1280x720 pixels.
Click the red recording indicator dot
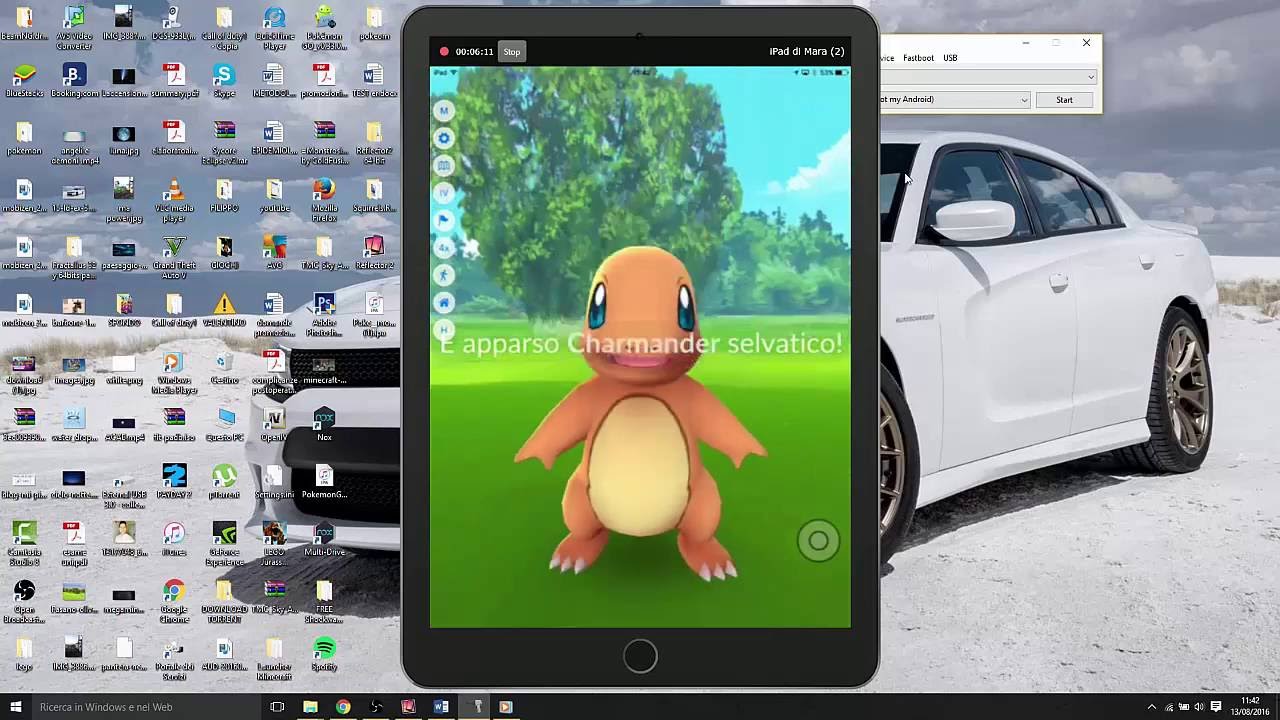[x=444, y=51]
